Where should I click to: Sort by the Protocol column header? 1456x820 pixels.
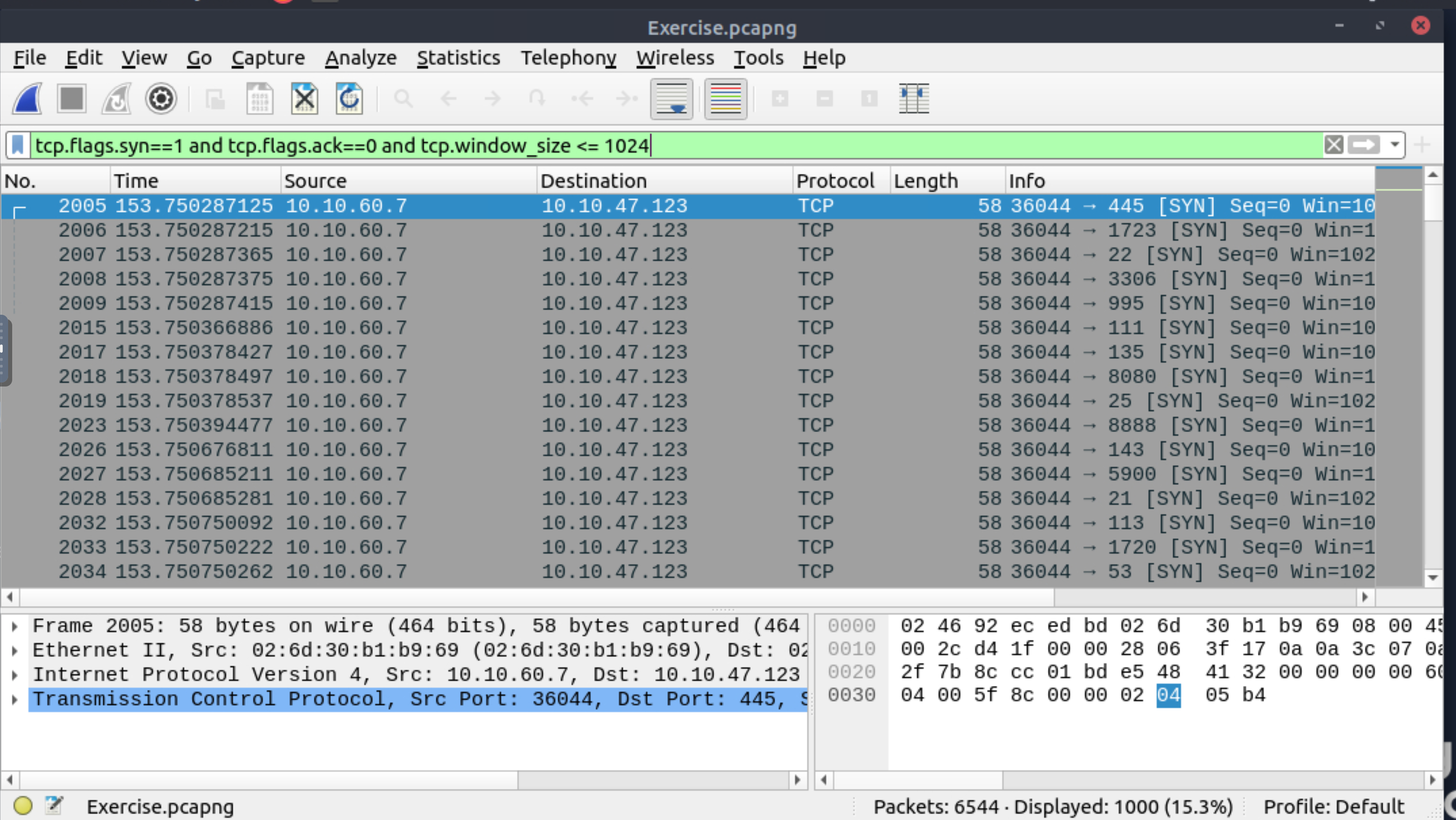(841, 181)
